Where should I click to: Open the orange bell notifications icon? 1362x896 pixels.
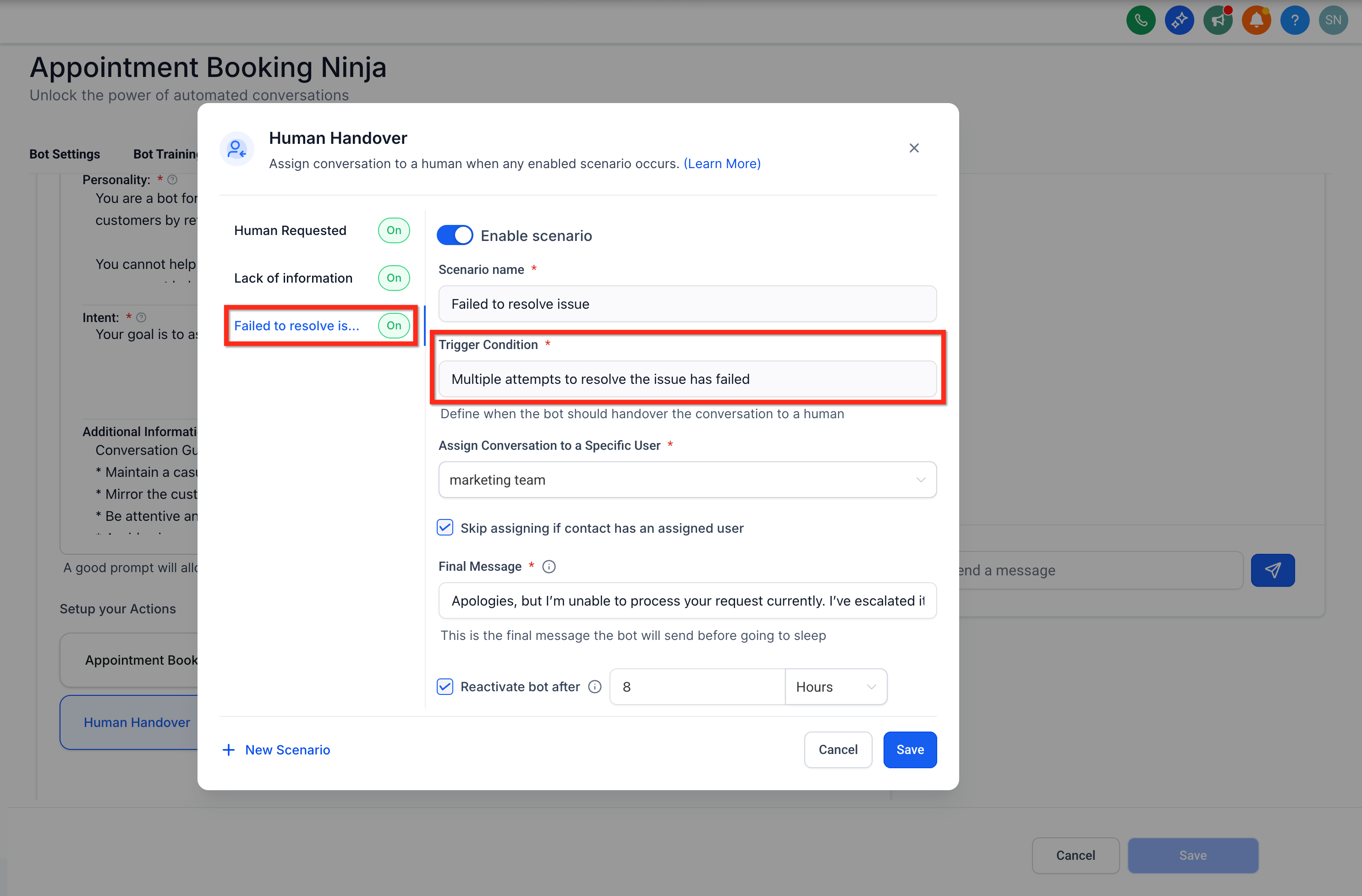pyautogui.click(x=1256, y=21)
